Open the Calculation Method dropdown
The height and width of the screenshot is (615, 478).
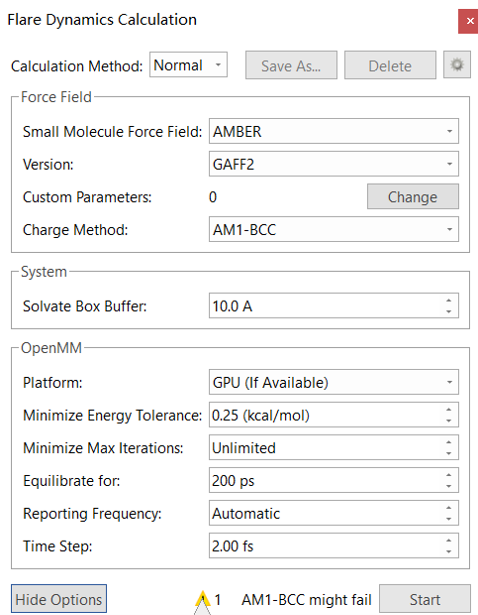pyautogui.click(x=188, y=65)
